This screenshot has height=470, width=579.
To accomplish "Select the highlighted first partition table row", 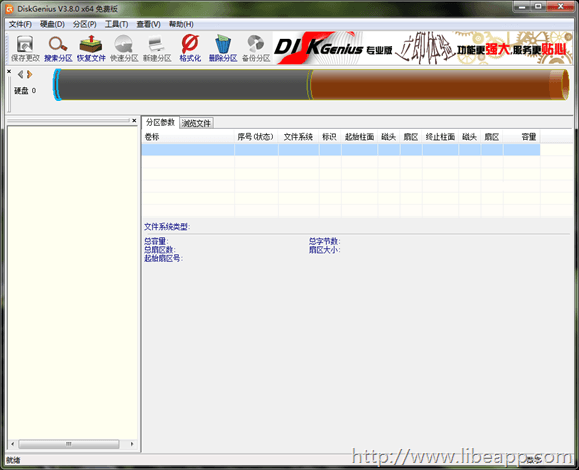I will 341,150.
